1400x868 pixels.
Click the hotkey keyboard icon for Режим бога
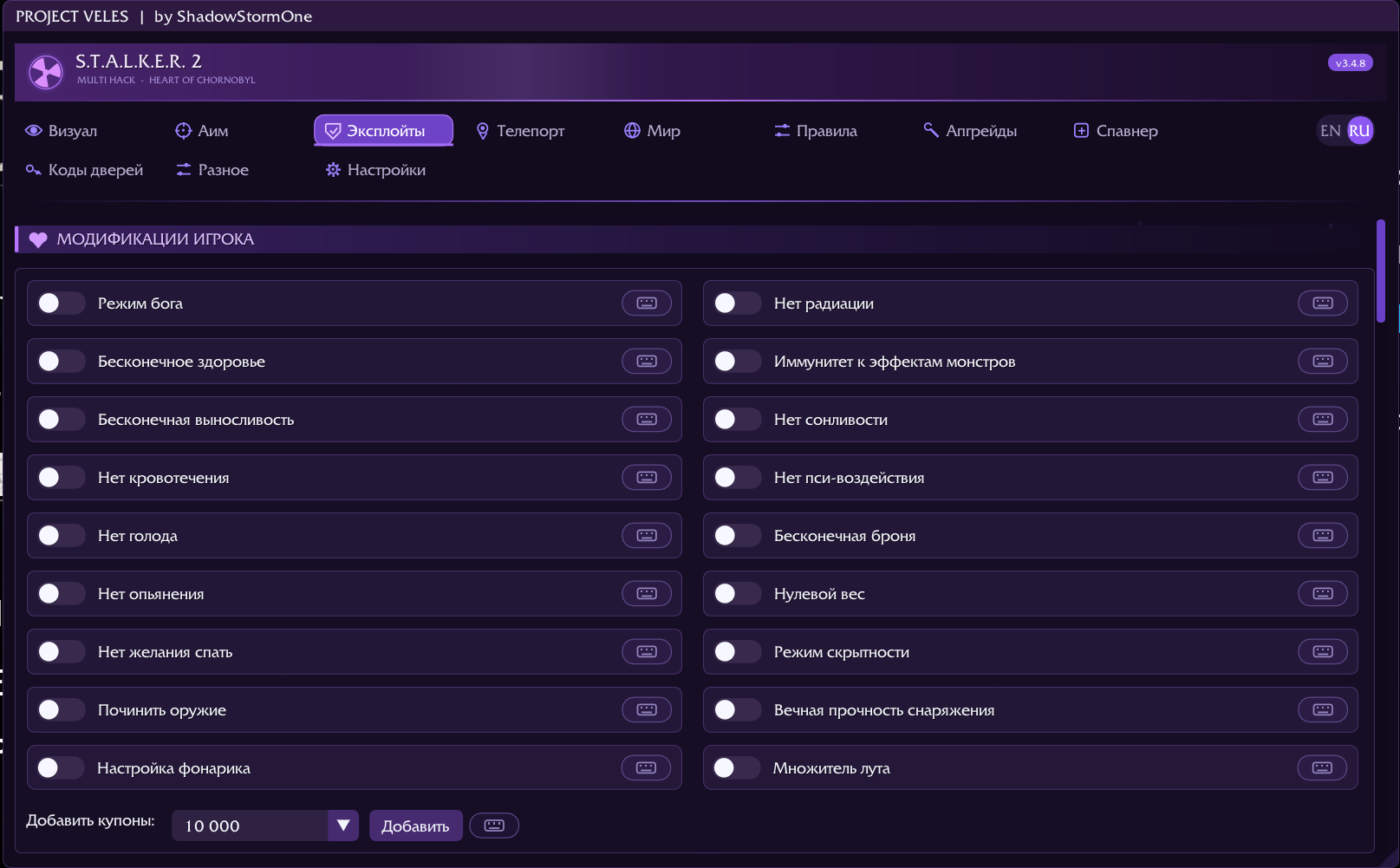[x=647, y=303]
